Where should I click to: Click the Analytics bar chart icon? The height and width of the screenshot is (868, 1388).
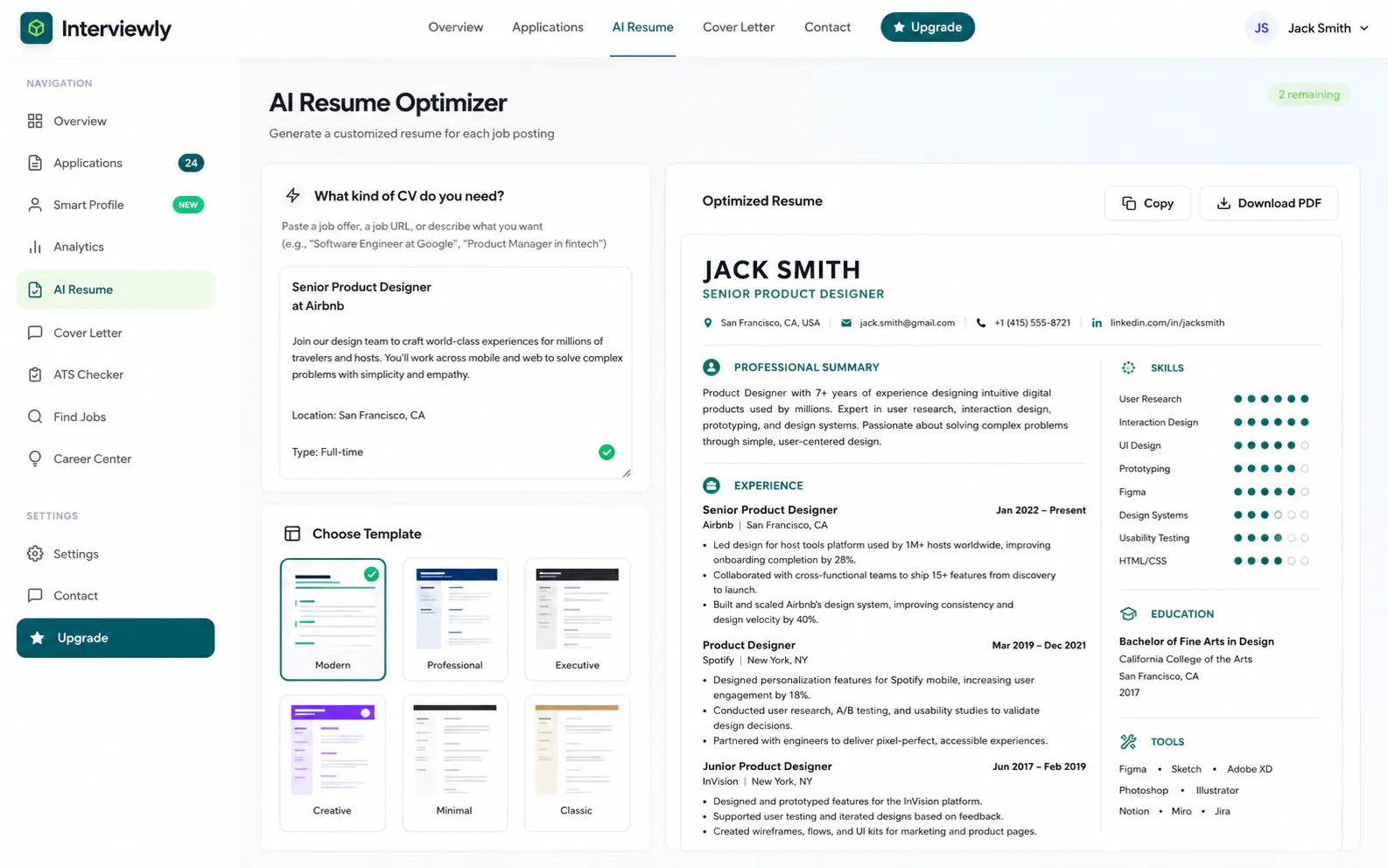pyautogui.click(x=35, y=247)
